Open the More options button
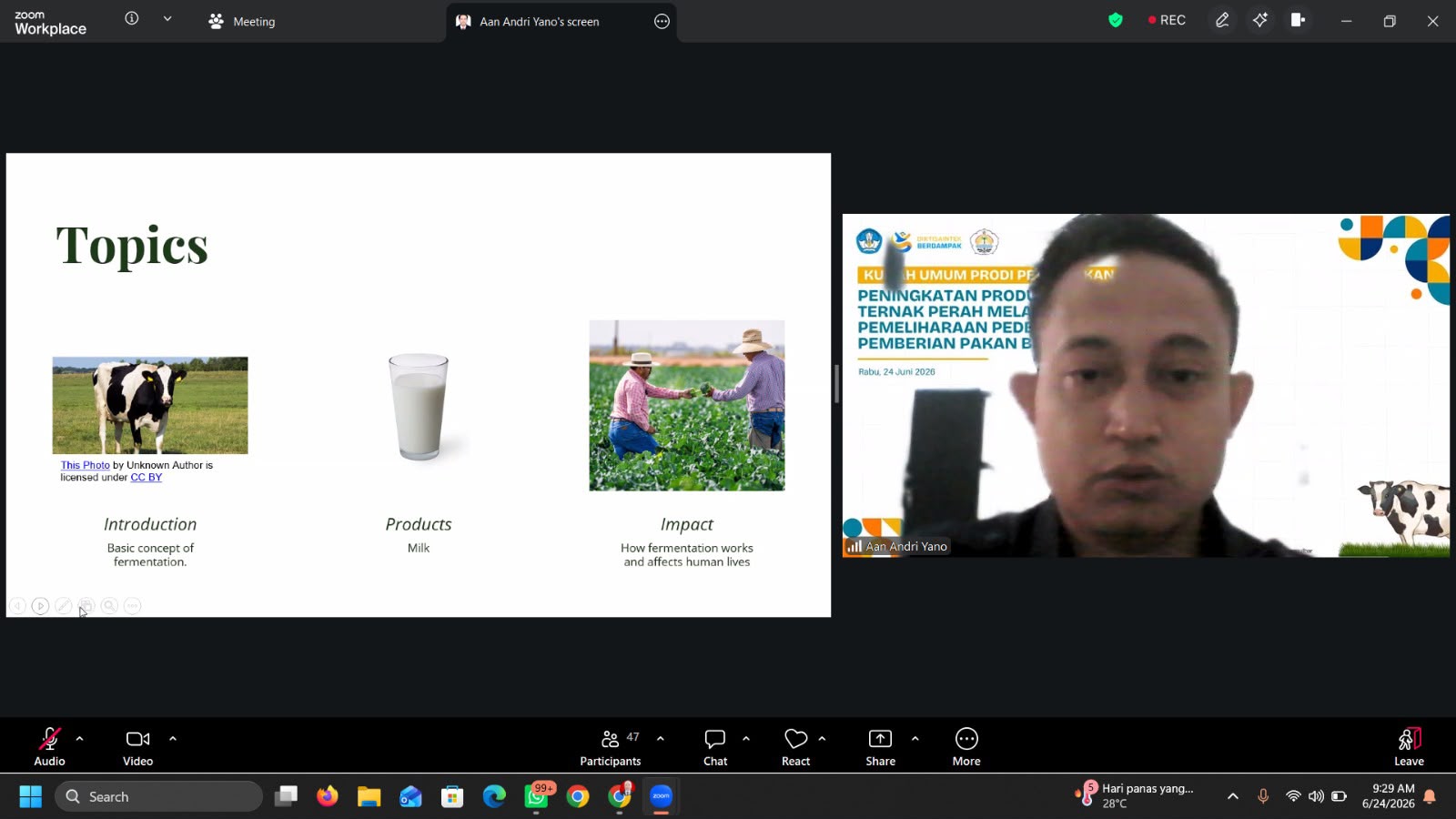 tap(966, 746)
